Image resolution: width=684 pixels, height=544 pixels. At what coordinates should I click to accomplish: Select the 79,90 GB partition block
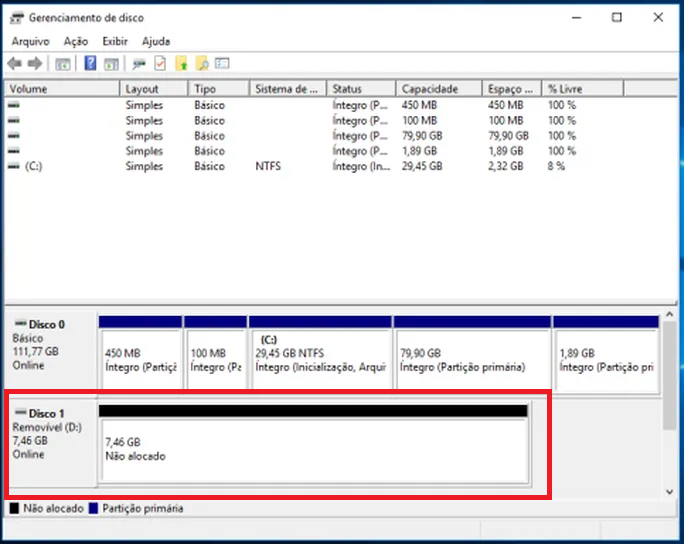472,352
